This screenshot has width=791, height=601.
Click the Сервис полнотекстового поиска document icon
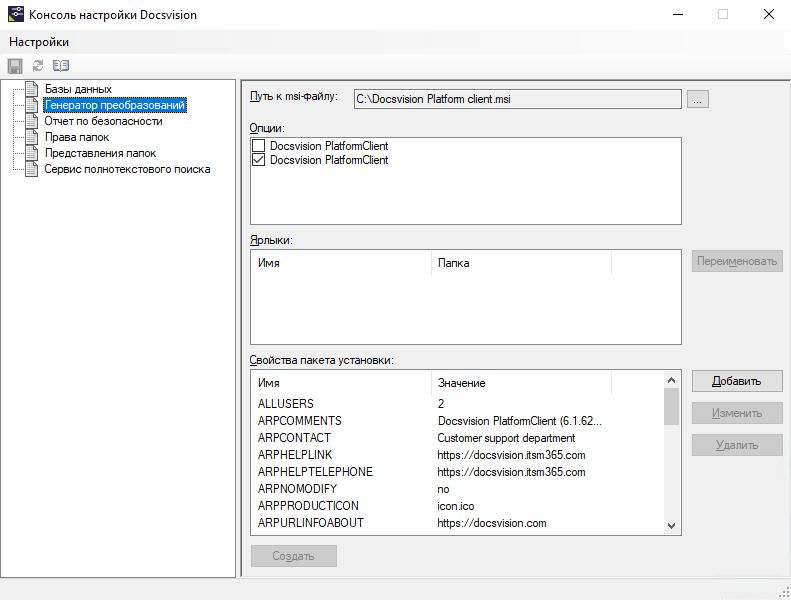tap(32, 169)
